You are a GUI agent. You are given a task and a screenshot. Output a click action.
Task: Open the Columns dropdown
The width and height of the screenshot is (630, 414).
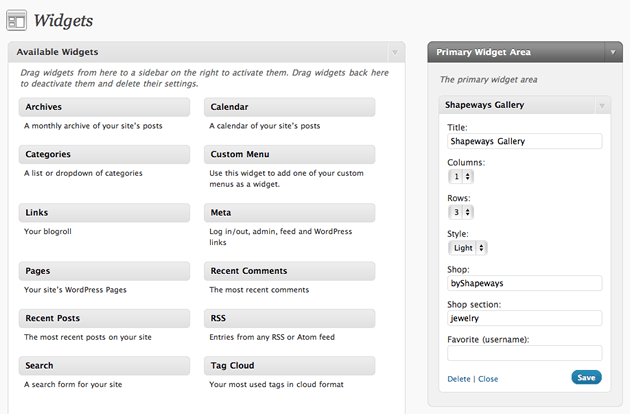pyautogui.click(x=461, y=176)
